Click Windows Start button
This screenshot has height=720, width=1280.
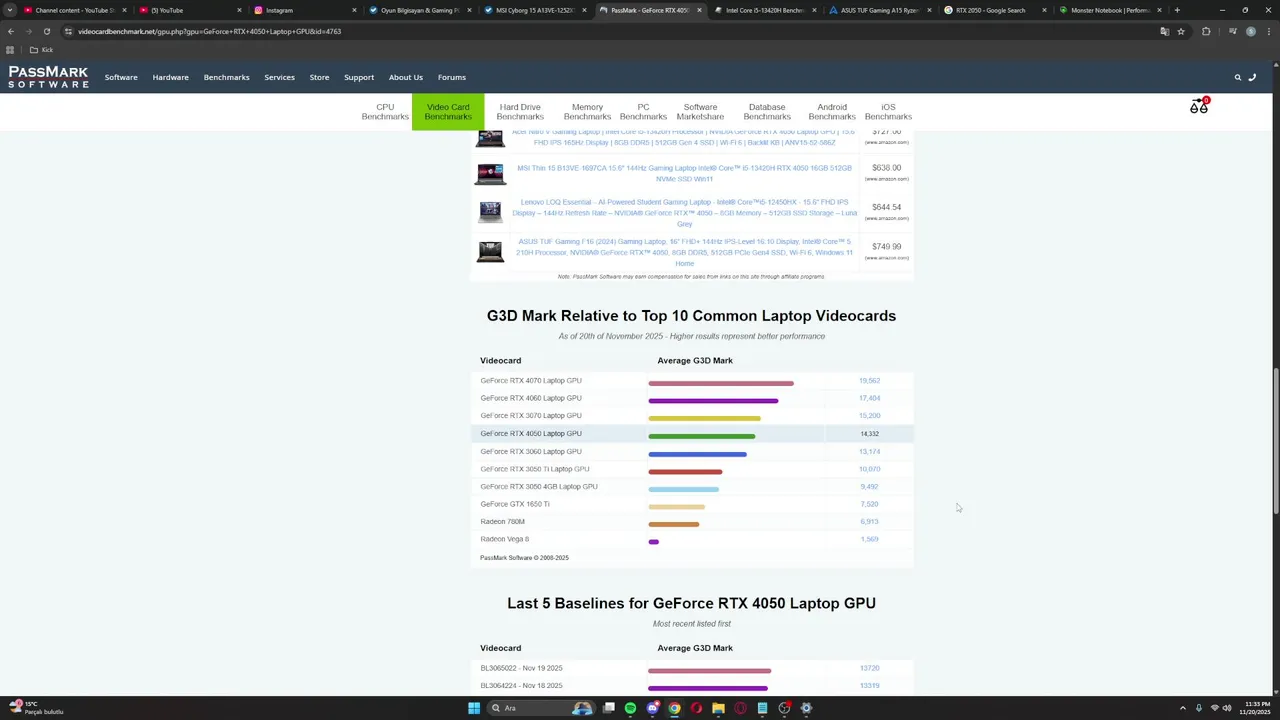(x=474, y=708)
